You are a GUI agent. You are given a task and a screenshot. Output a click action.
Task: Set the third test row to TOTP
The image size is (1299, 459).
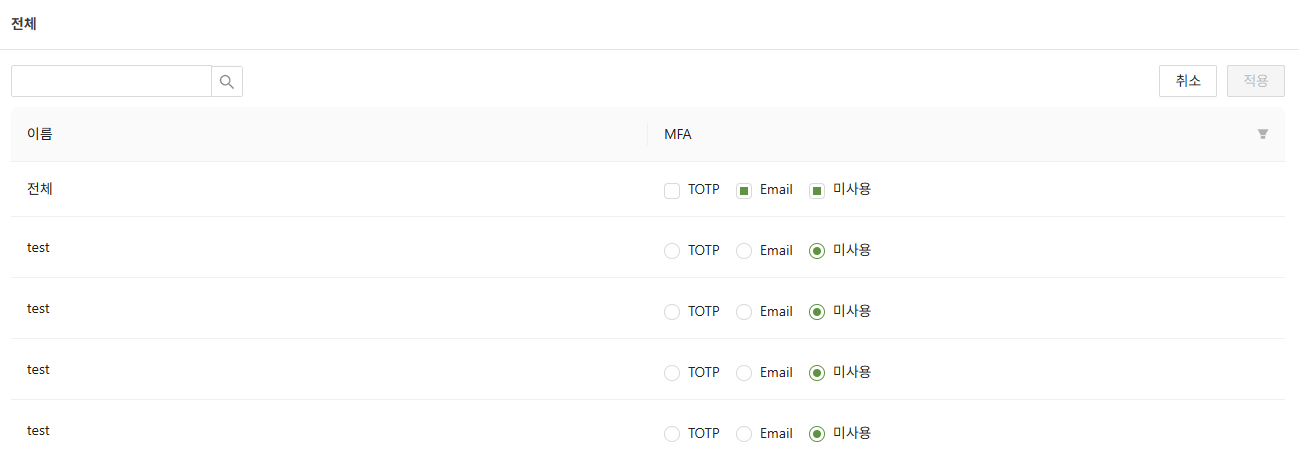(672, 373)
